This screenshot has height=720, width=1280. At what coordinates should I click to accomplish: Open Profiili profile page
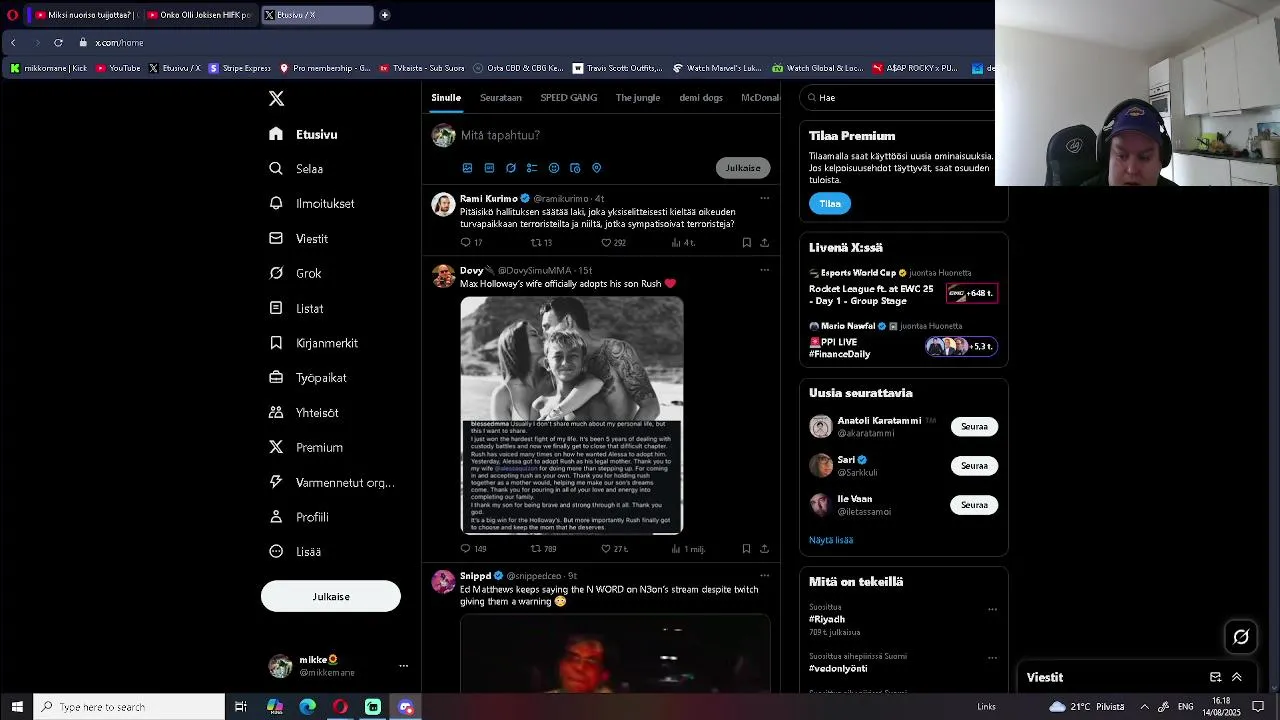point(300,517)
